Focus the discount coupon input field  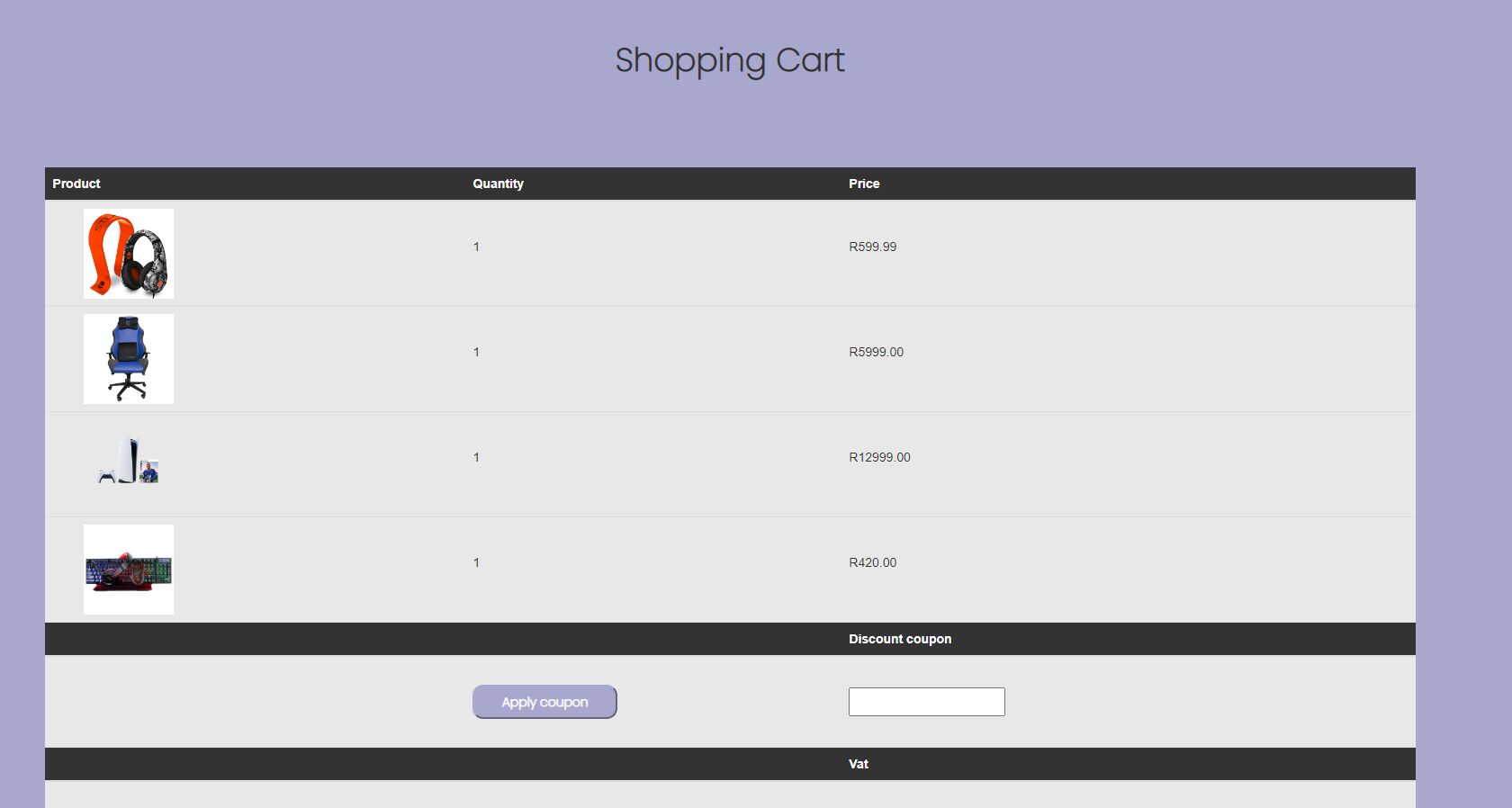pyautogui.click(x=927, y=702)
